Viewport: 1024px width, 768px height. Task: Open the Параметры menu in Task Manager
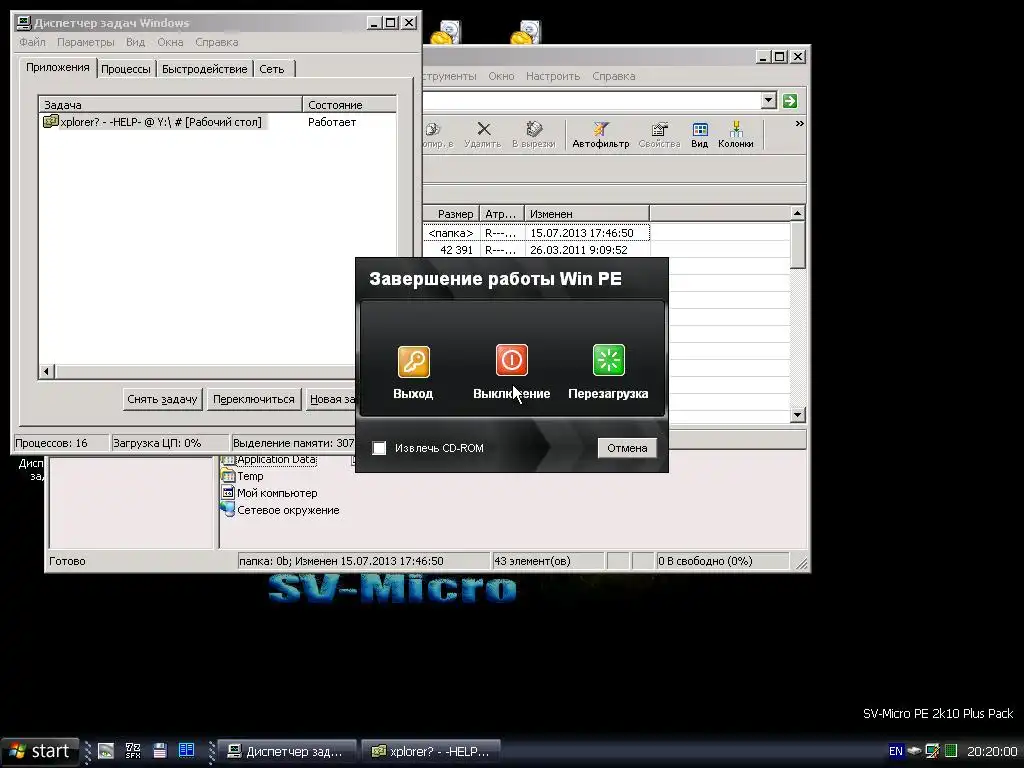click(86, 42)
